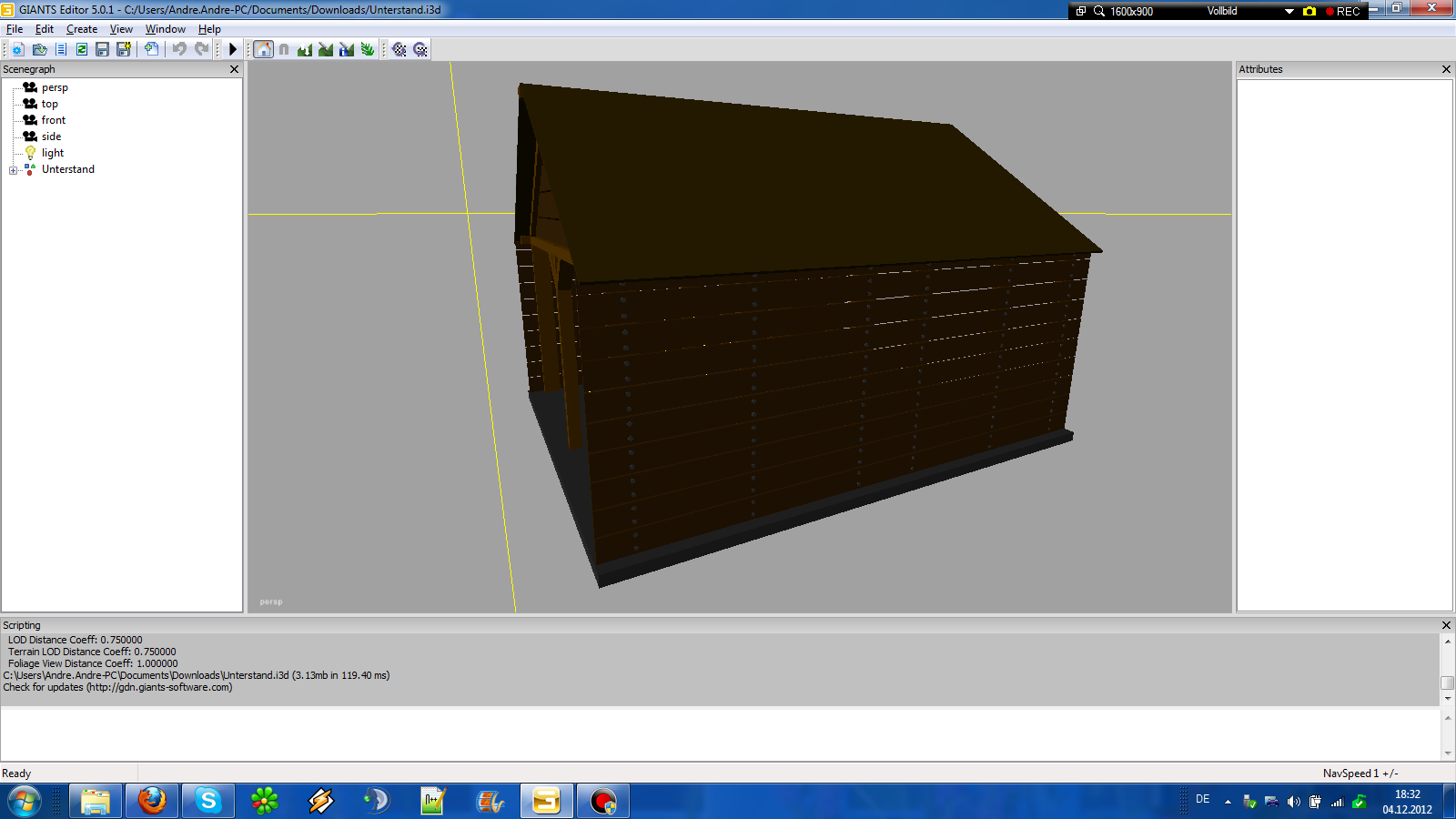This screenshot has width=1456, height=819.
Task: Click the second checkered sphere rotate icon
Action: pos(420,49)
